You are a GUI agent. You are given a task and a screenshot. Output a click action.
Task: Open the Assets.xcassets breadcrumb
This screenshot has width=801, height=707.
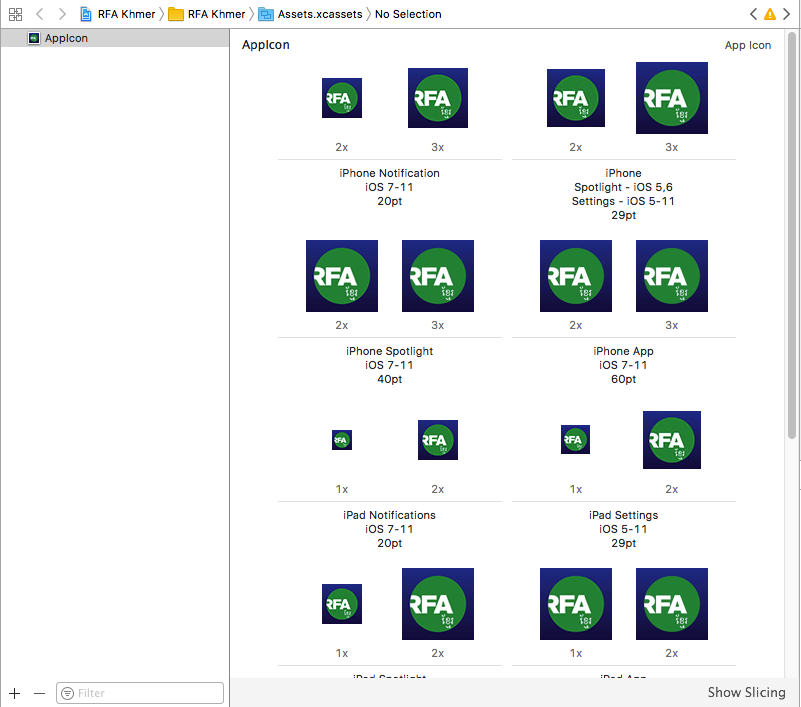pyautogui.click(x=310, y=14)
